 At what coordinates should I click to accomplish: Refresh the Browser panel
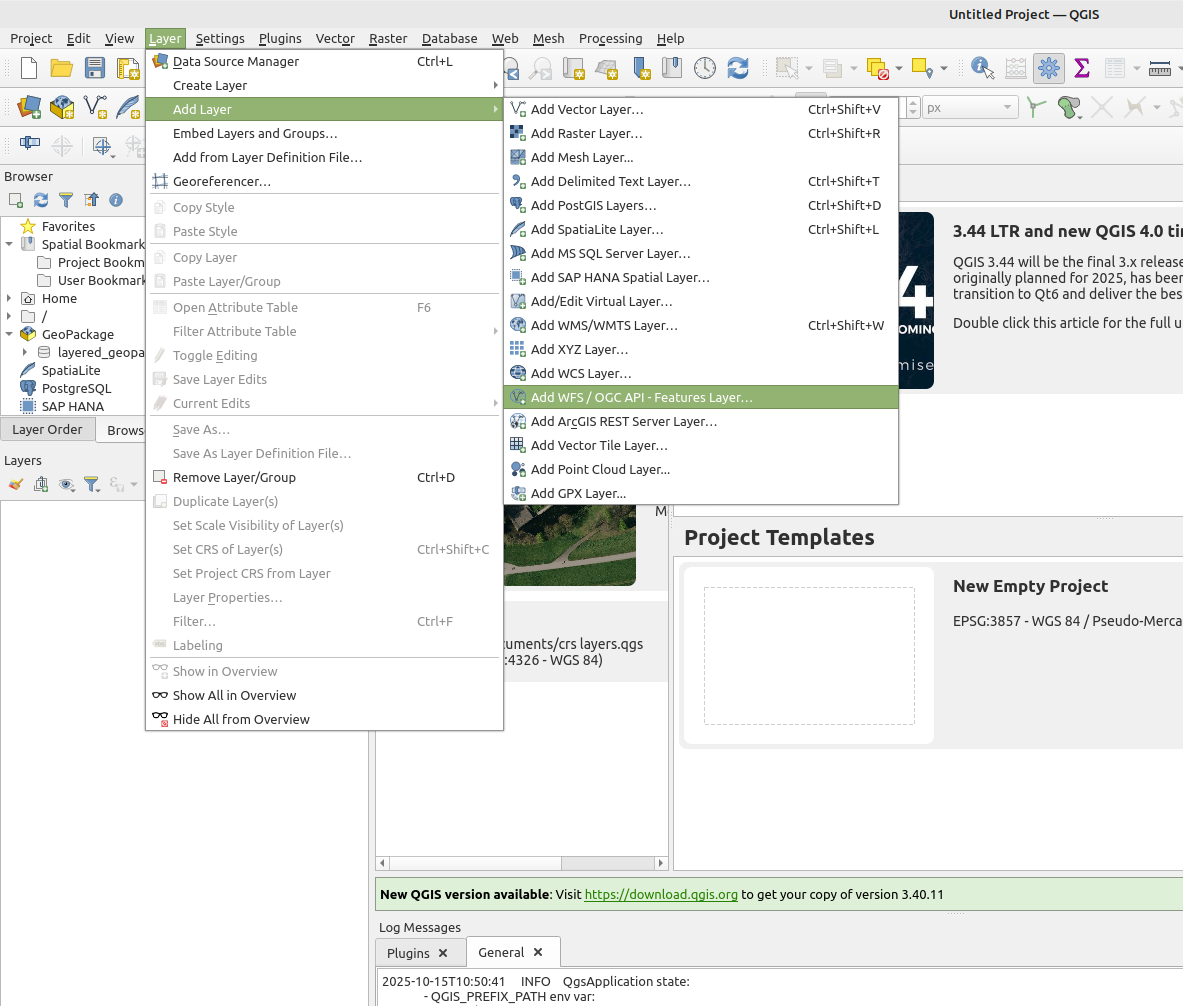click(40, 200)
